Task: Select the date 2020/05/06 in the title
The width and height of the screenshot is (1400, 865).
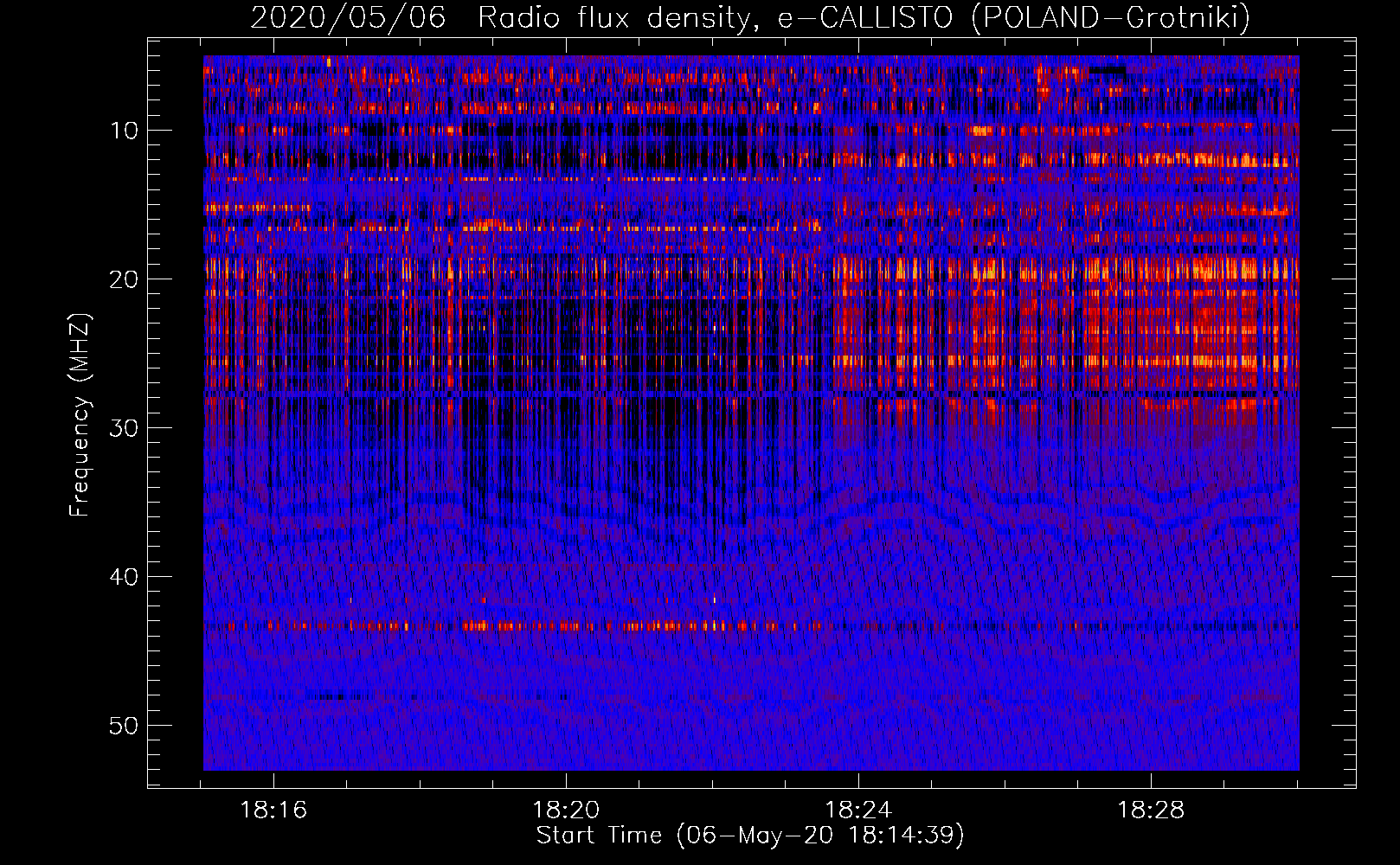Action: click(x=348, y=17)
